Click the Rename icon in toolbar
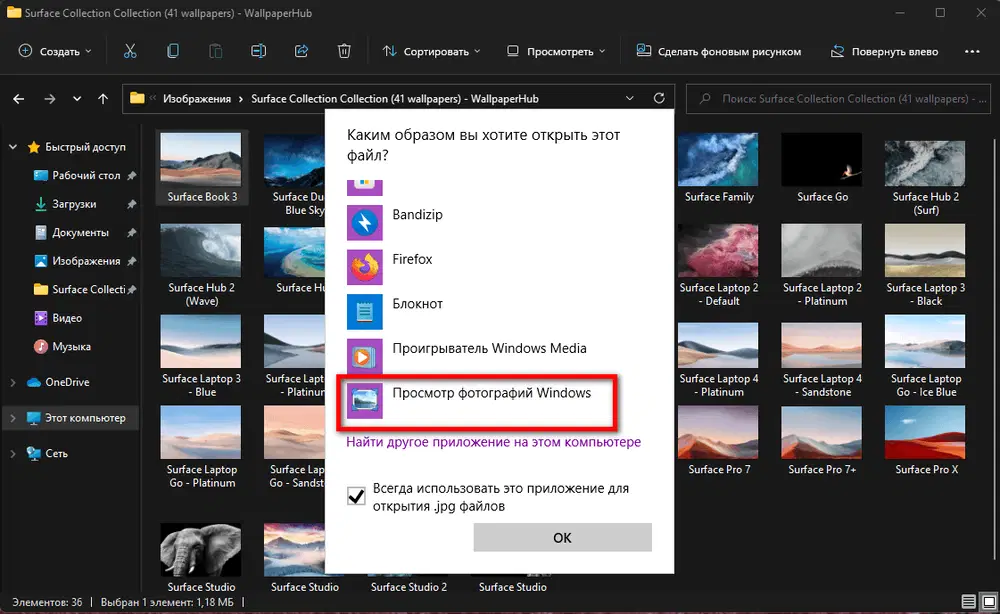Viewport: 1000px width, 614px height. (x=258, y=51)
